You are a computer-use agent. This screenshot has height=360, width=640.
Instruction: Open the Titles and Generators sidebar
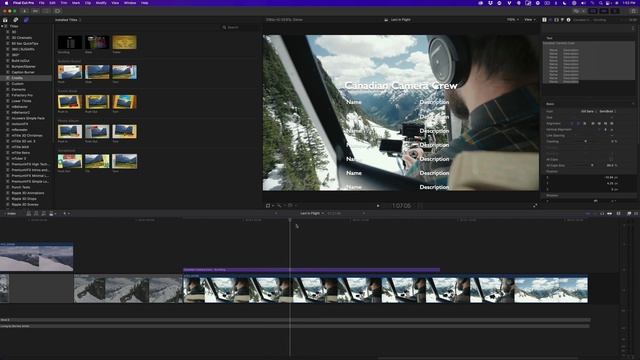pyautogui.click(x=26, y=20)
